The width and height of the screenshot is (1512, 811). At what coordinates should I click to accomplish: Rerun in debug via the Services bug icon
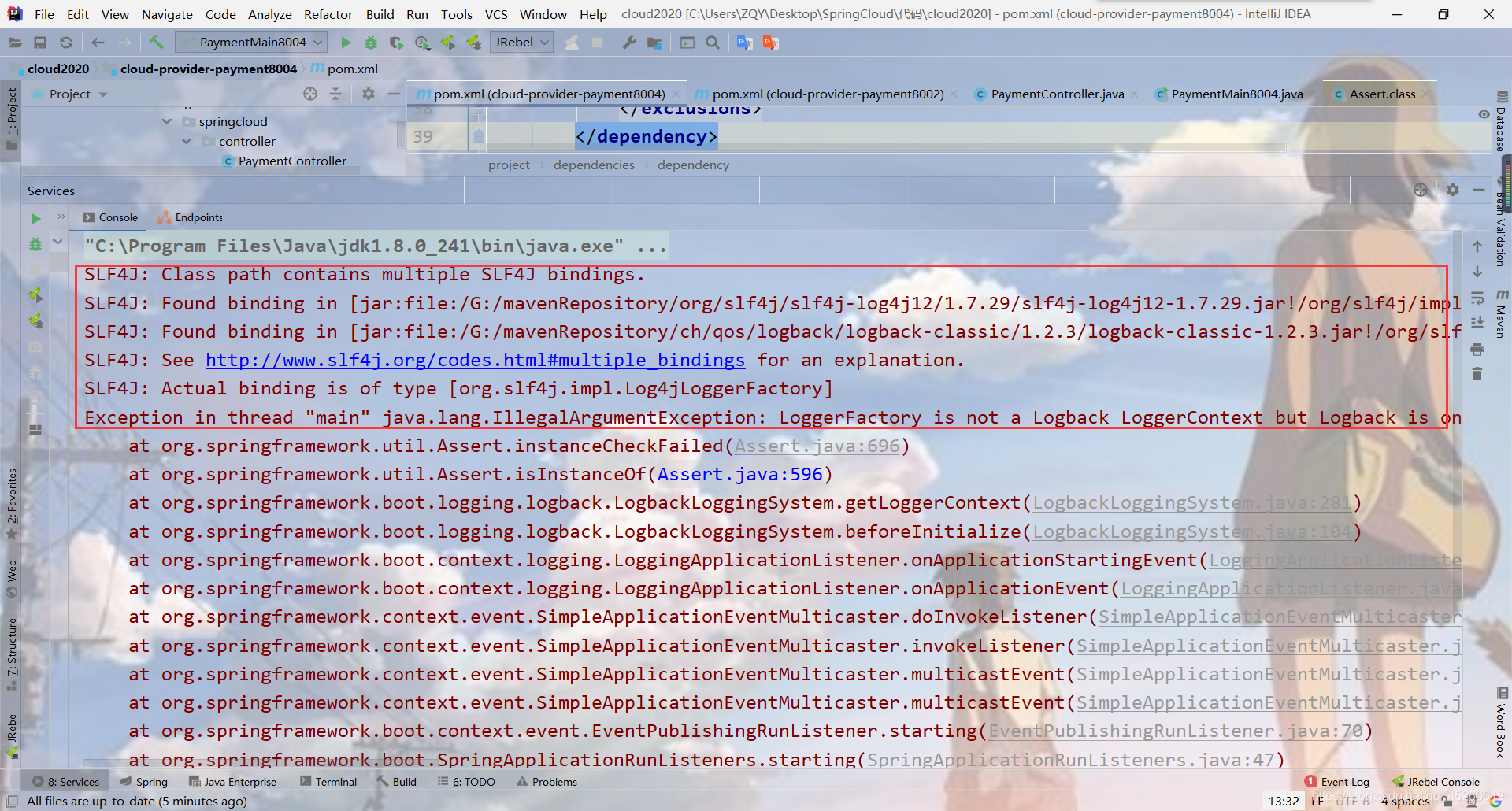point(35,244)
